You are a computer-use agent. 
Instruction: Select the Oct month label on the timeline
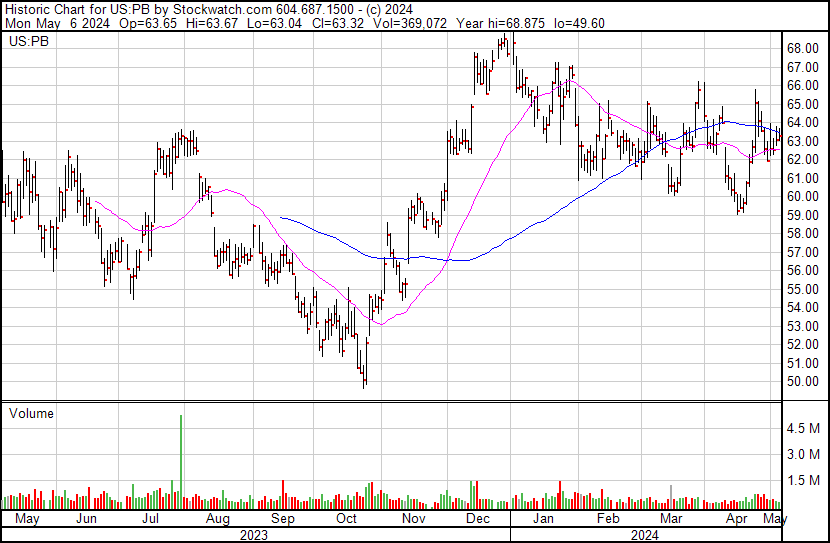(x=346, y=518)
